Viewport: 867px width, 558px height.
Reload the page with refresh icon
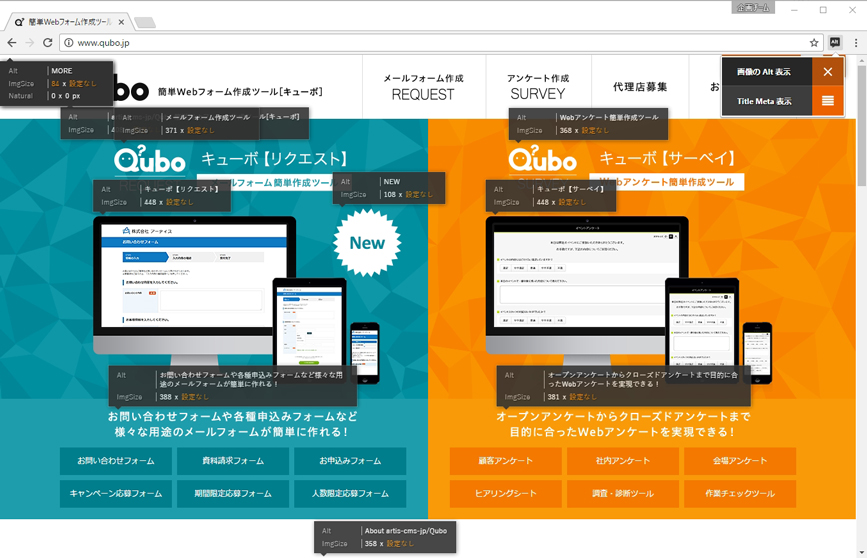(x=48, y=43)
